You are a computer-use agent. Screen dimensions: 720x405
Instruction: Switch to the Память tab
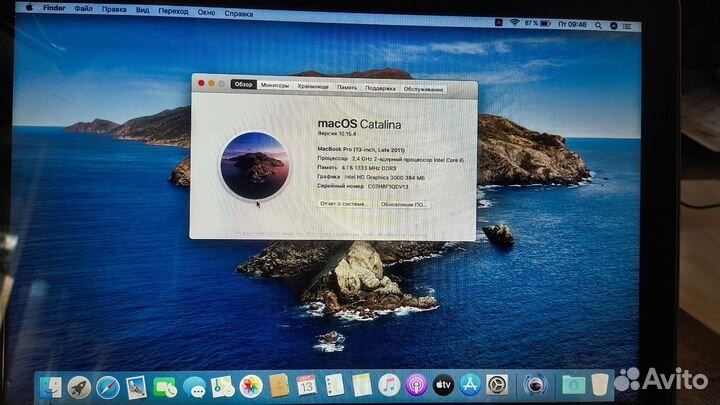347,87
